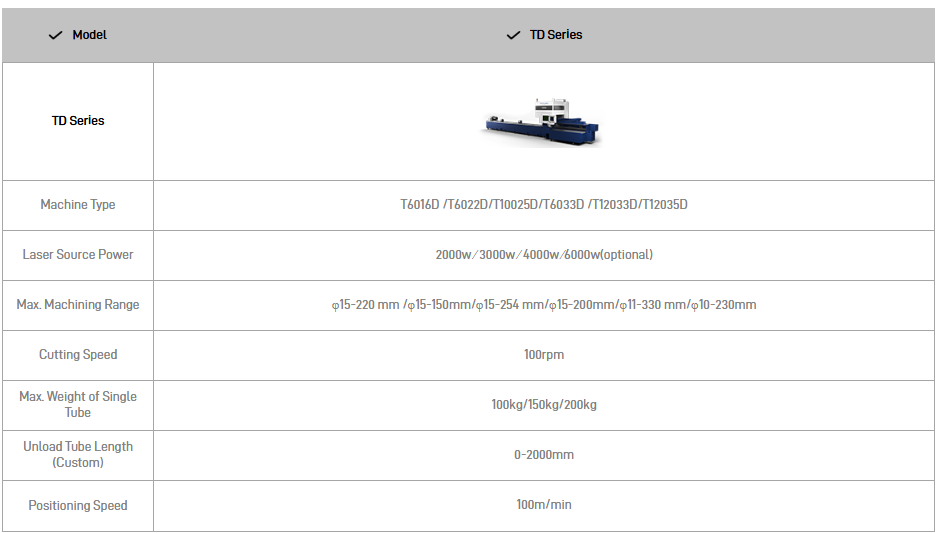Click the Max. Weight of Single Tube label
Screen dimensions: 940x533
tap(78, 404)
